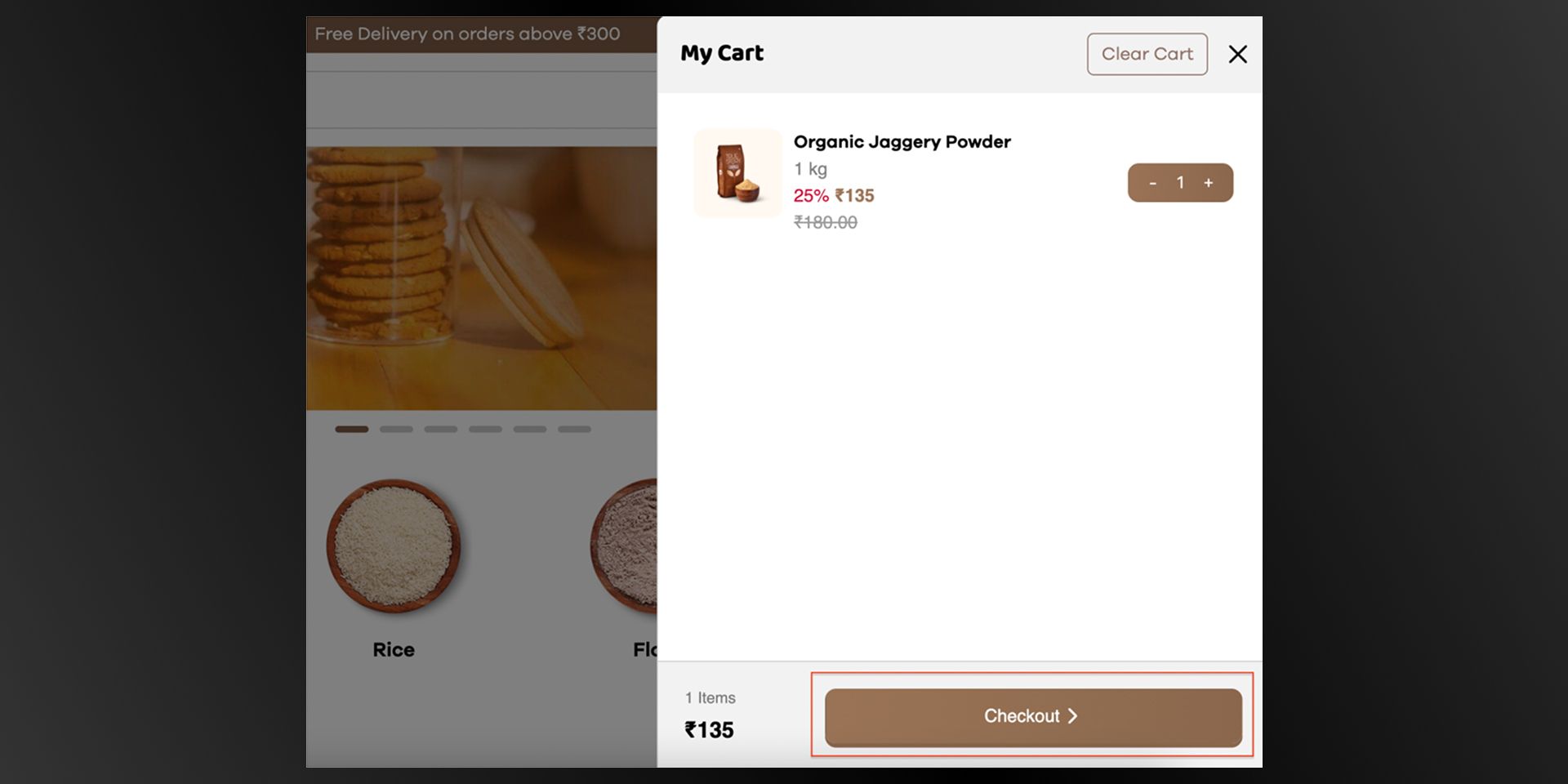1568x784 pixels.
Task: Open the Organic Jaggery Powder product thumbnail
Action: click(737, 173)
